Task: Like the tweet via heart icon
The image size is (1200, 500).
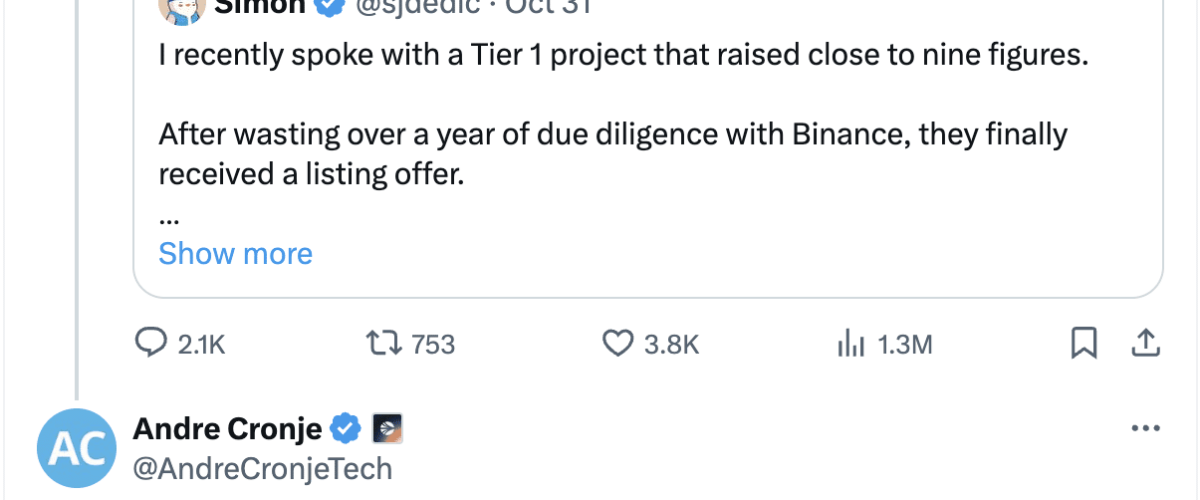Action: [x=618, y=344]
